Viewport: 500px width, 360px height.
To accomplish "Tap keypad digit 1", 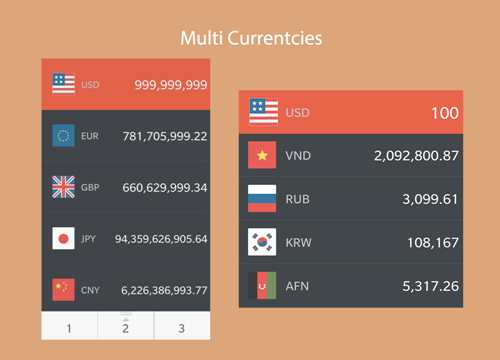I will click(69, 326).
